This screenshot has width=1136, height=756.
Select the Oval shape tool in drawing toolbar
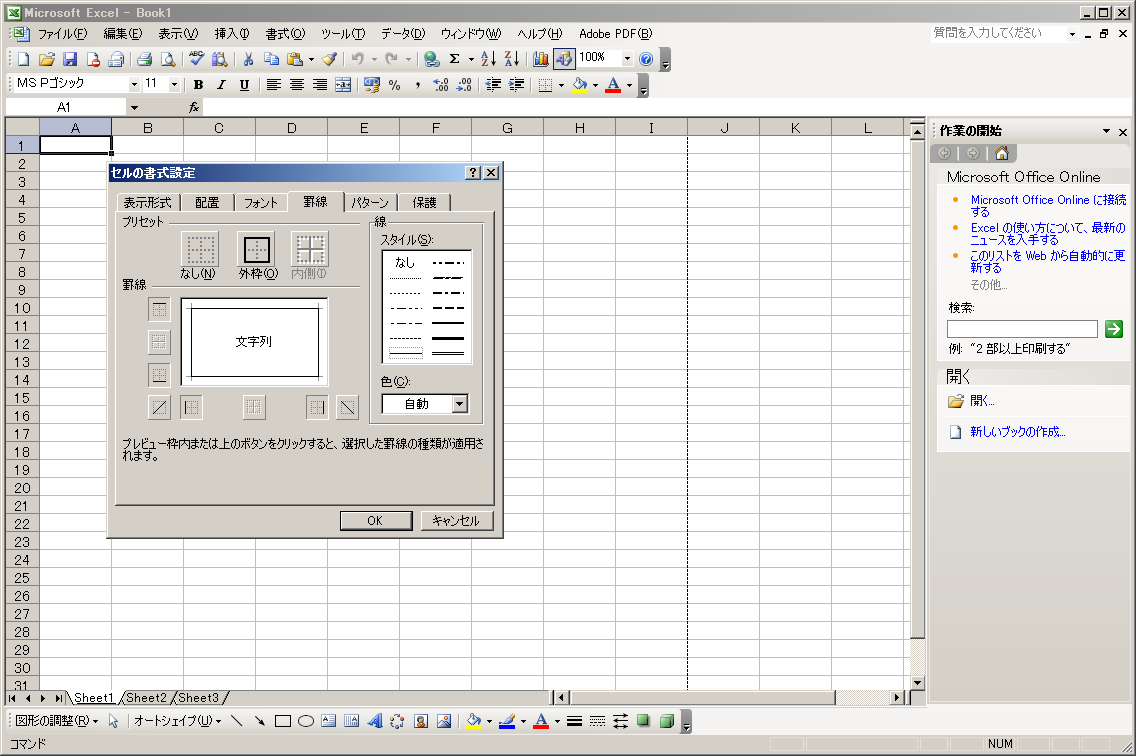coord(306,721)
